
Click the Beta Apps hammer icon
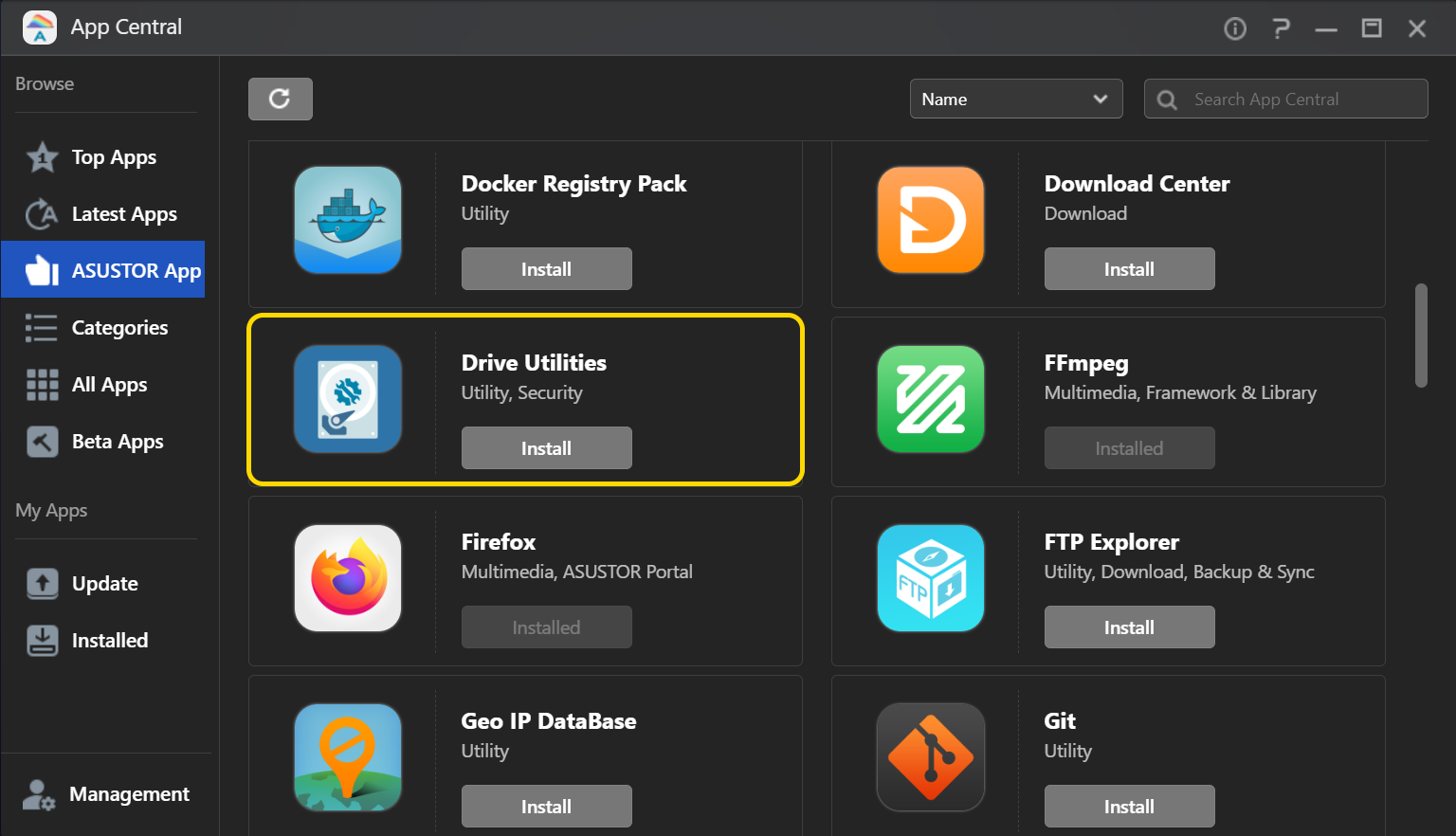pos(43,442)
